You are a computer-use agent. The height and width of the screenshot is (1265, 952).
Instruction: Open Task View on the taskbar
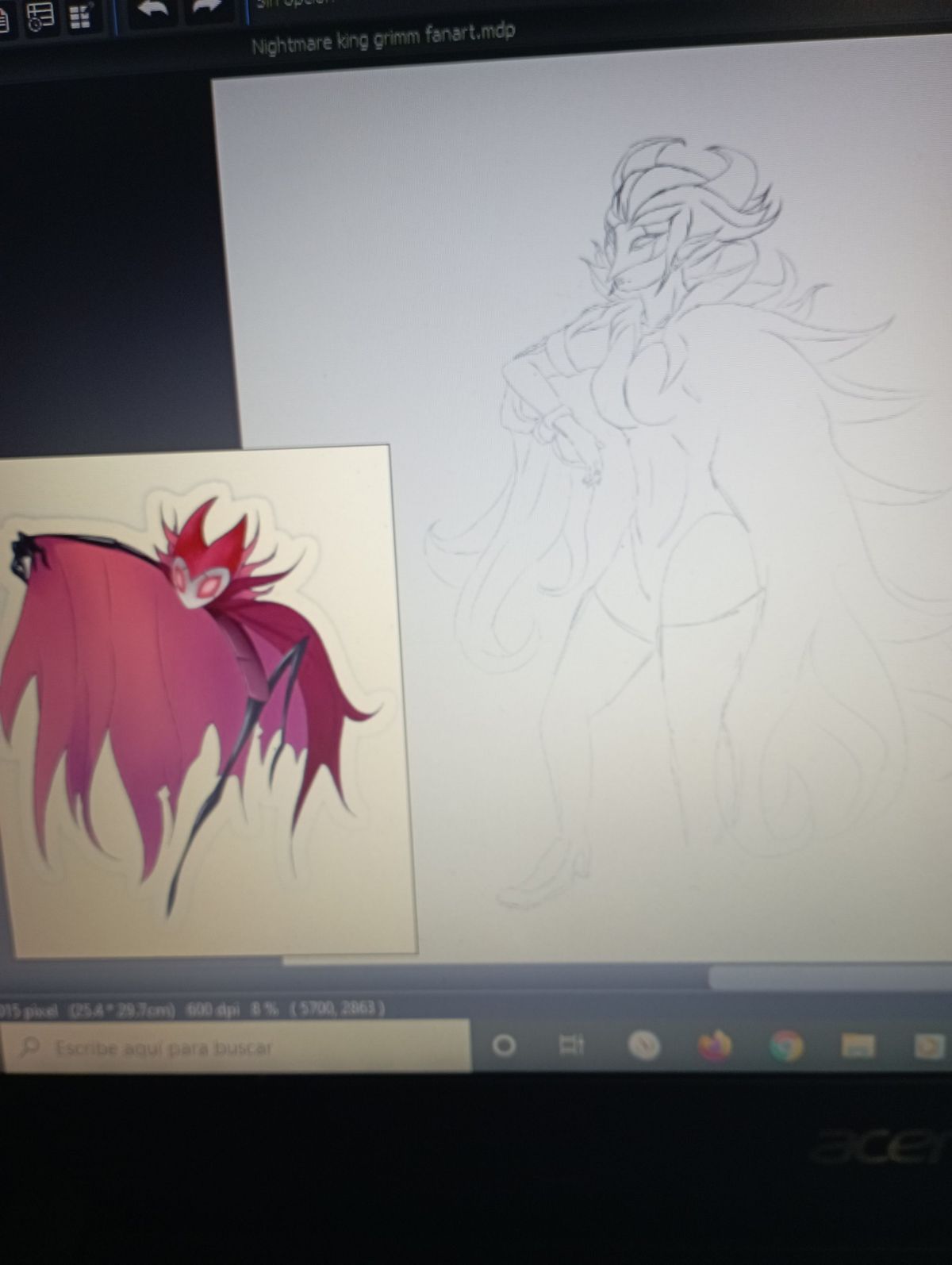coord(572,1045)
